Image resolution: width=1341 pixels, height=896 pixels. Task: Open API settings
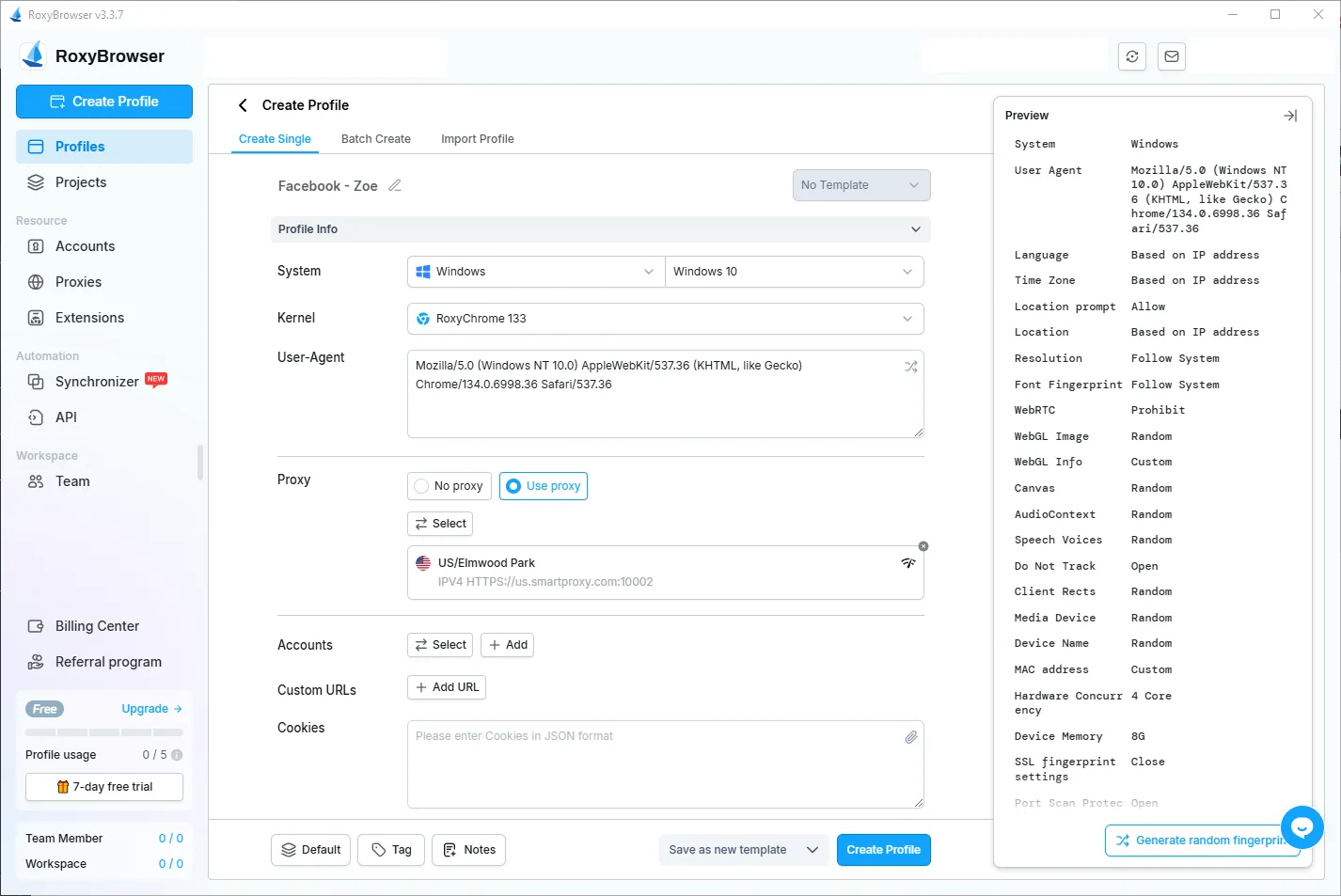pos(104,417)
